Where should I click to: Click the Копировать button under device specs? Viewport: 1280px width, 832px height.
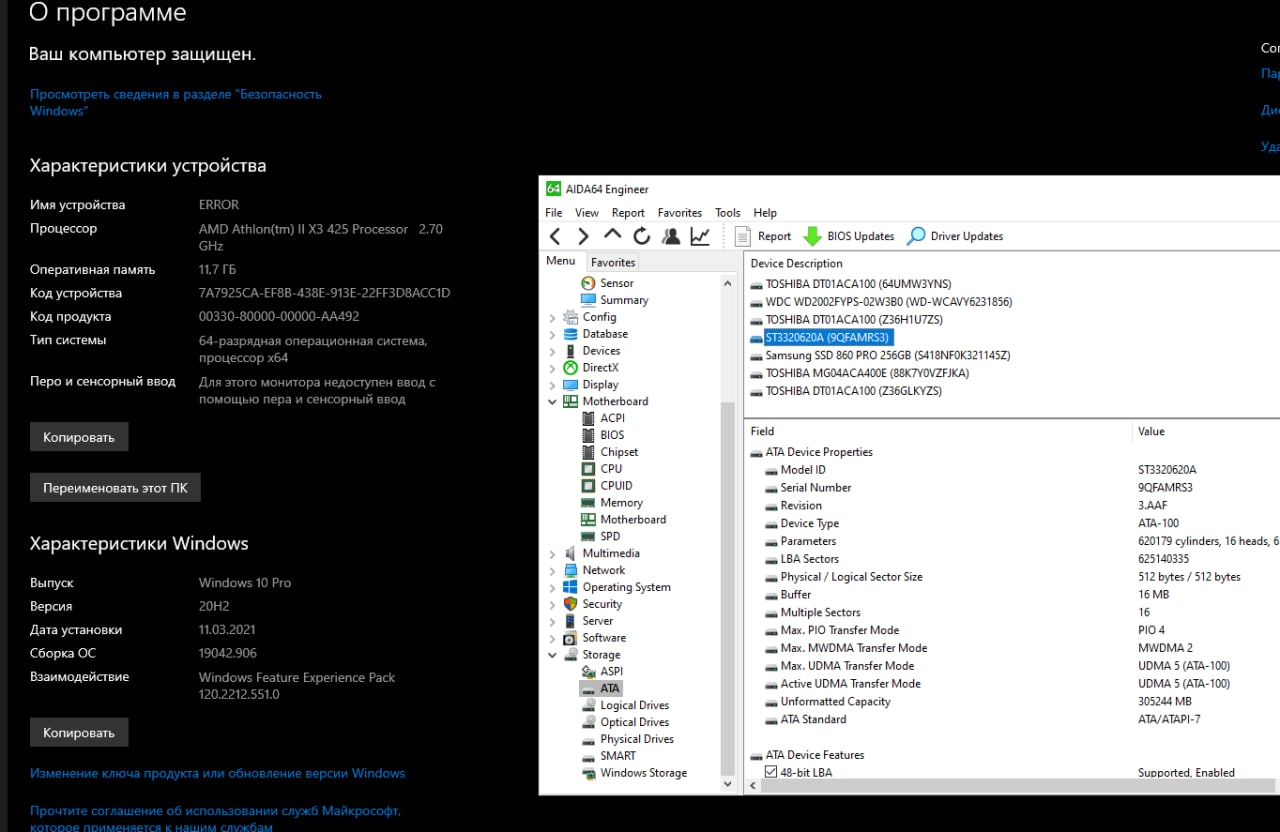click(79, 437)
